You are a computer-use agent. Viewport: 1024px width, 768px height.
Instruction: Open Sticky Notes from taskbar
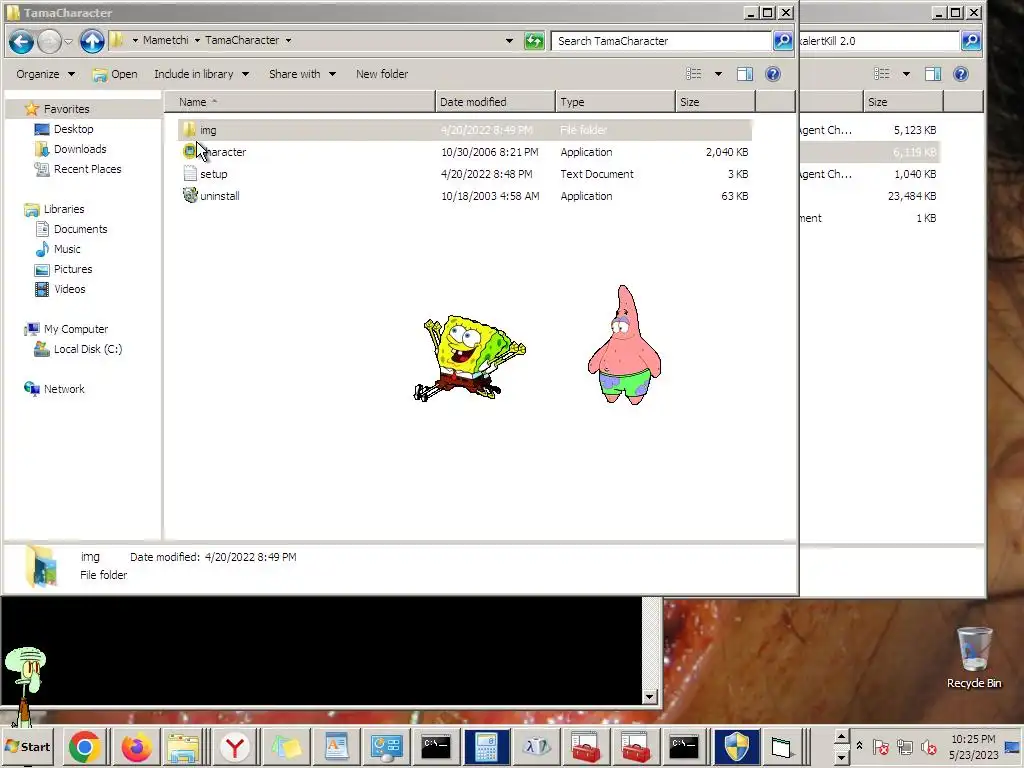[286, 746]
